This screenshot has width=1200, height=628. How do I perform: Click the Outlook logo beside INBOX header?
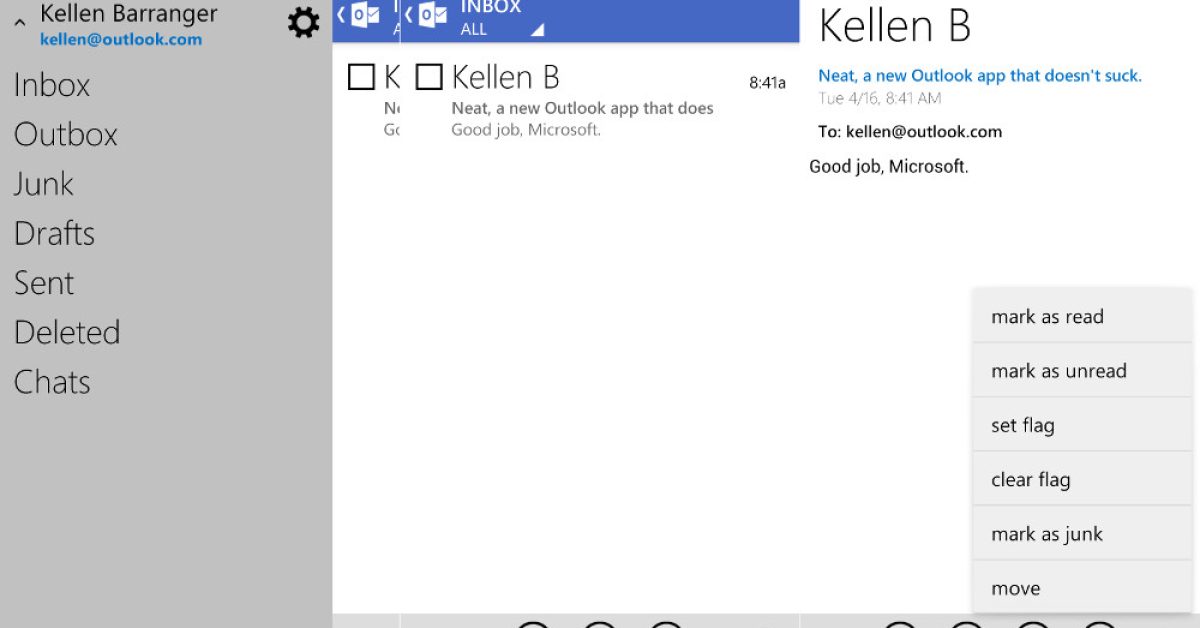pos(432,15)
